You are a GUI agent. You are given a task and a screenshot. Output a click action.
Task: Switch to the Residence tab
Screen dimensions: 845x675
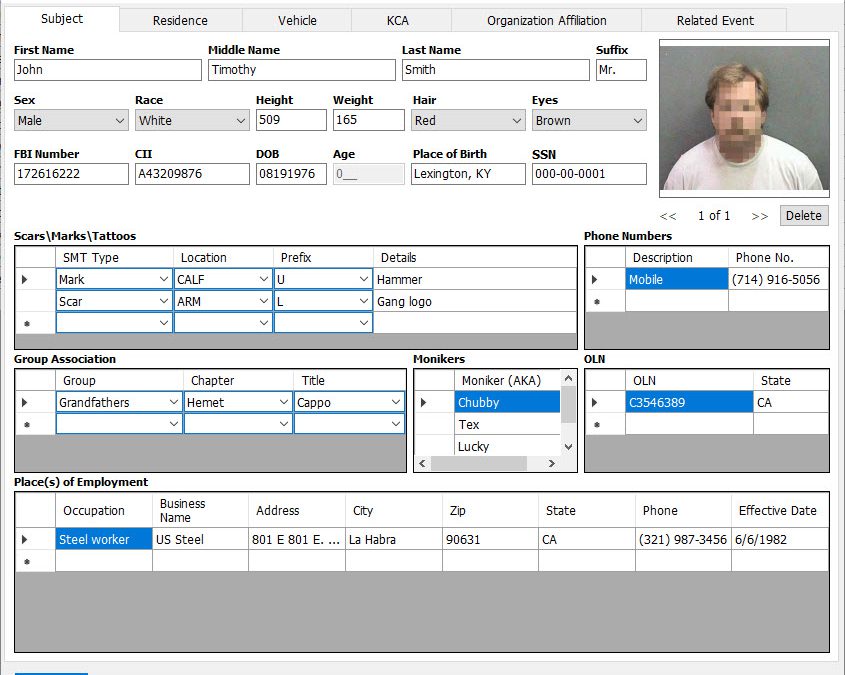[180, 20]
